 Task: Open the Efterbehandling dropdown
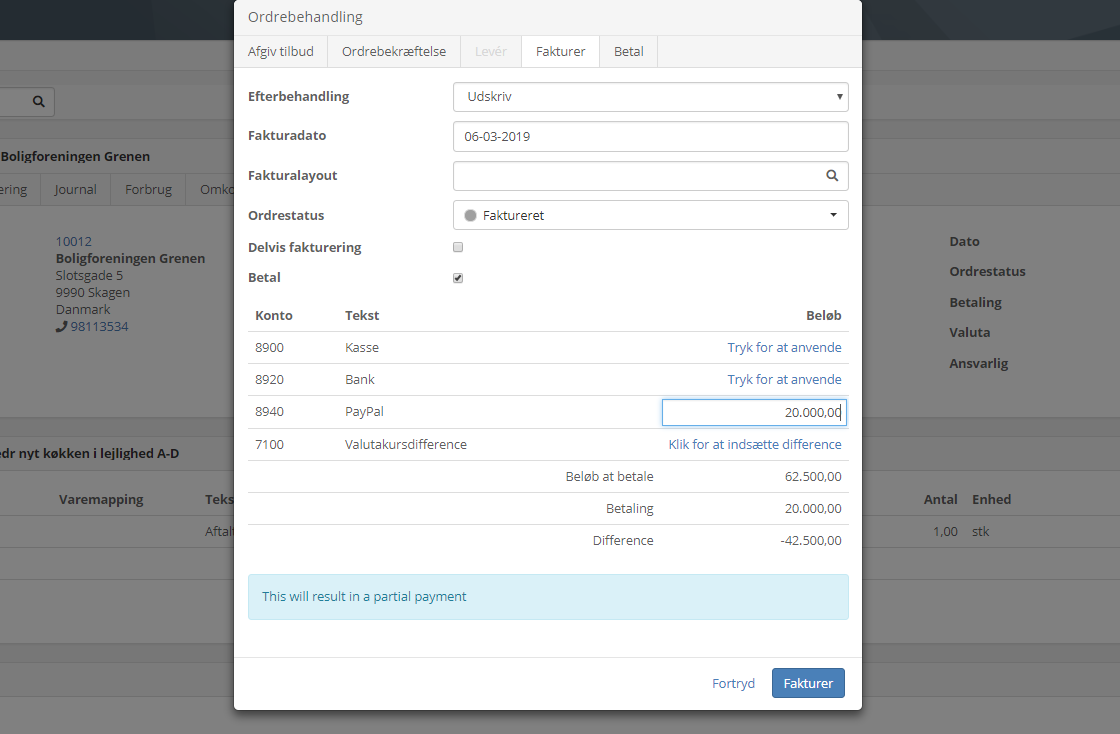pyautogui.click(x=650, y=97)
